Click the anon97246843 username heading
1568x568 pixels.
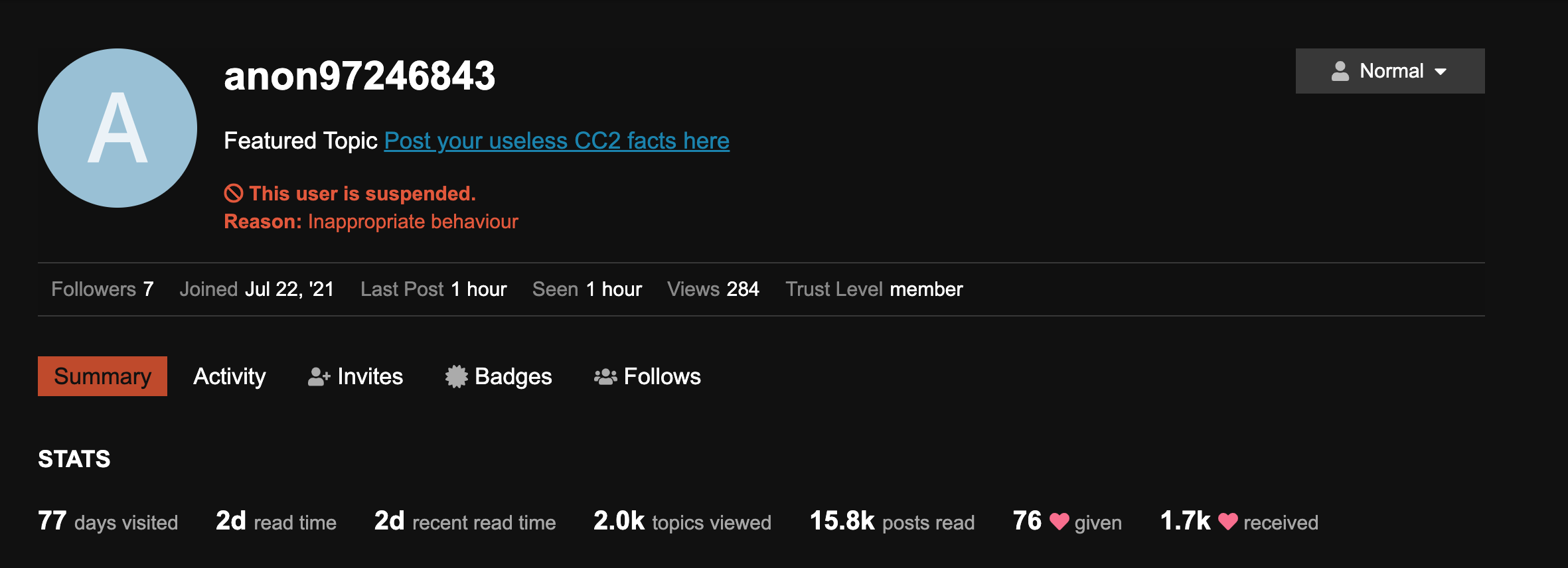point(360,76)
